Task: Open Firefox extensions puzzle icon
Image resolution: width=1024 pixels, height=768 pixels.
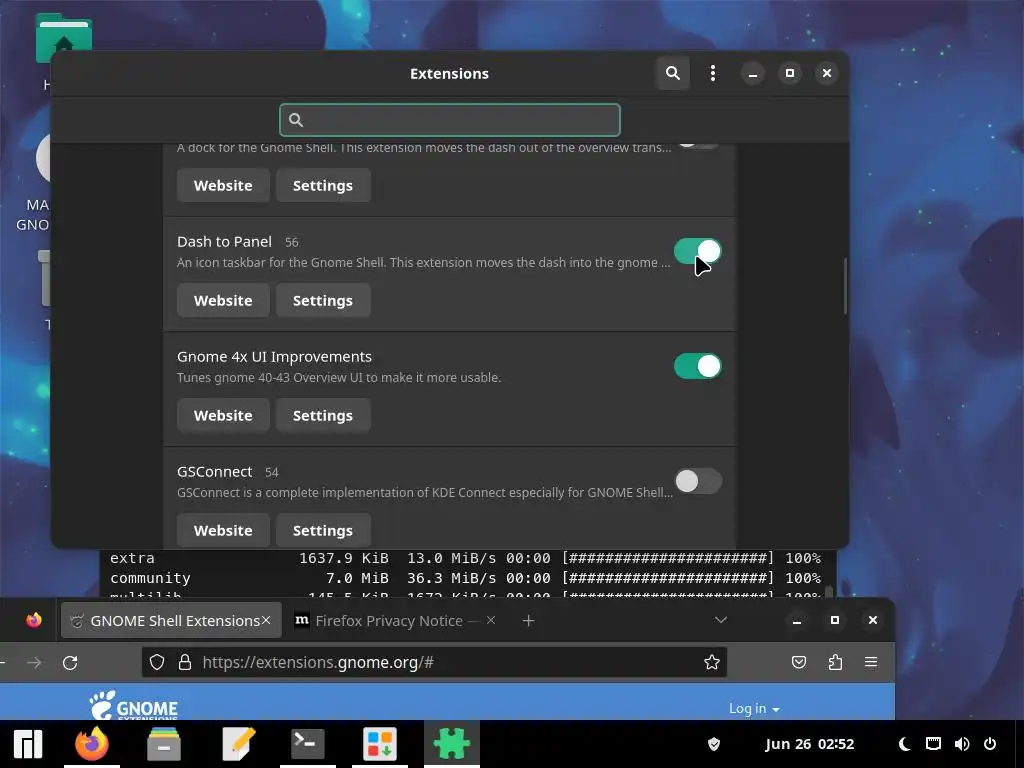Action: (835, 662)
